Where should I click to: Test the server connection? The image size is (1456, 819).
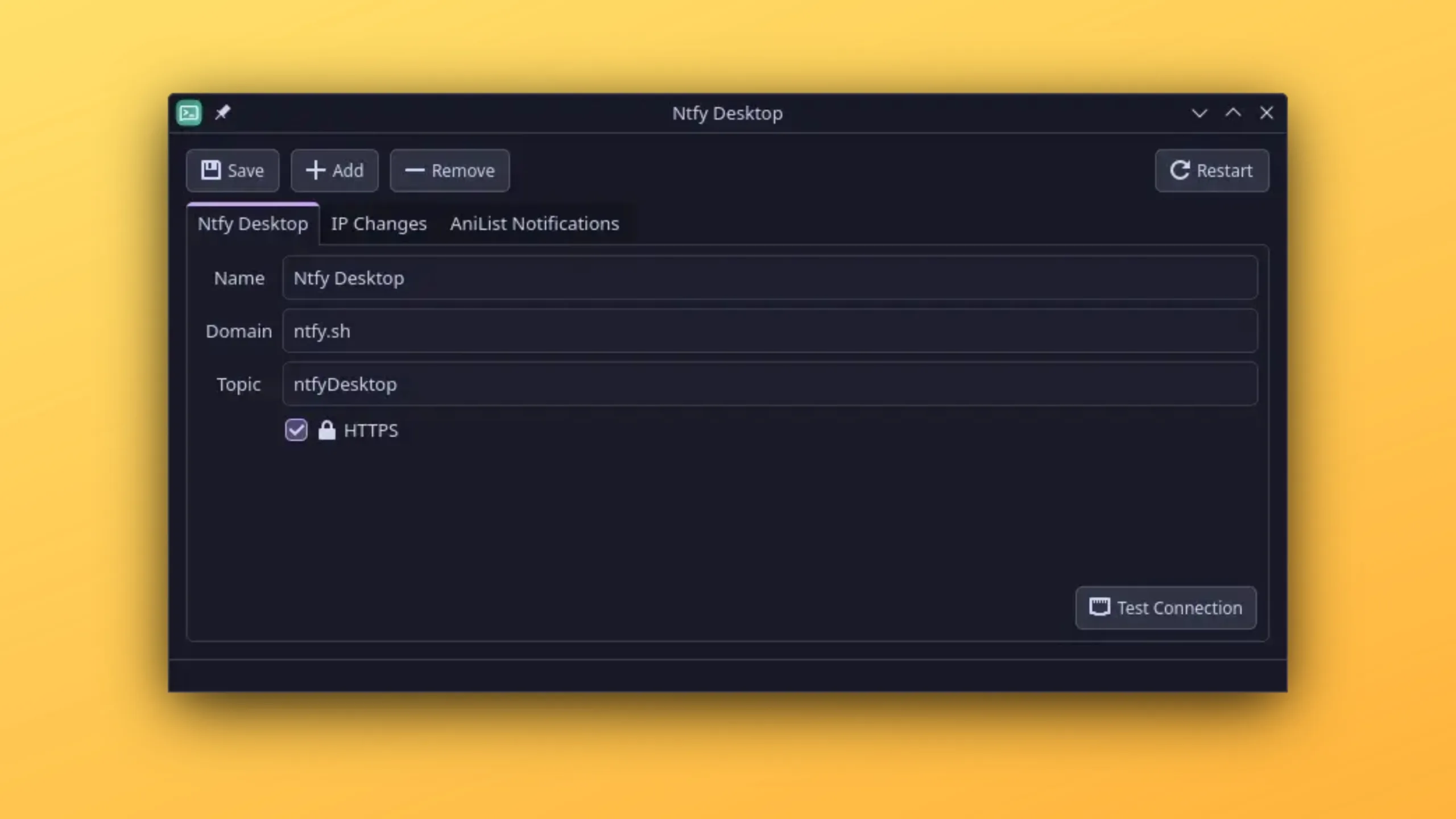(1166, 608)
